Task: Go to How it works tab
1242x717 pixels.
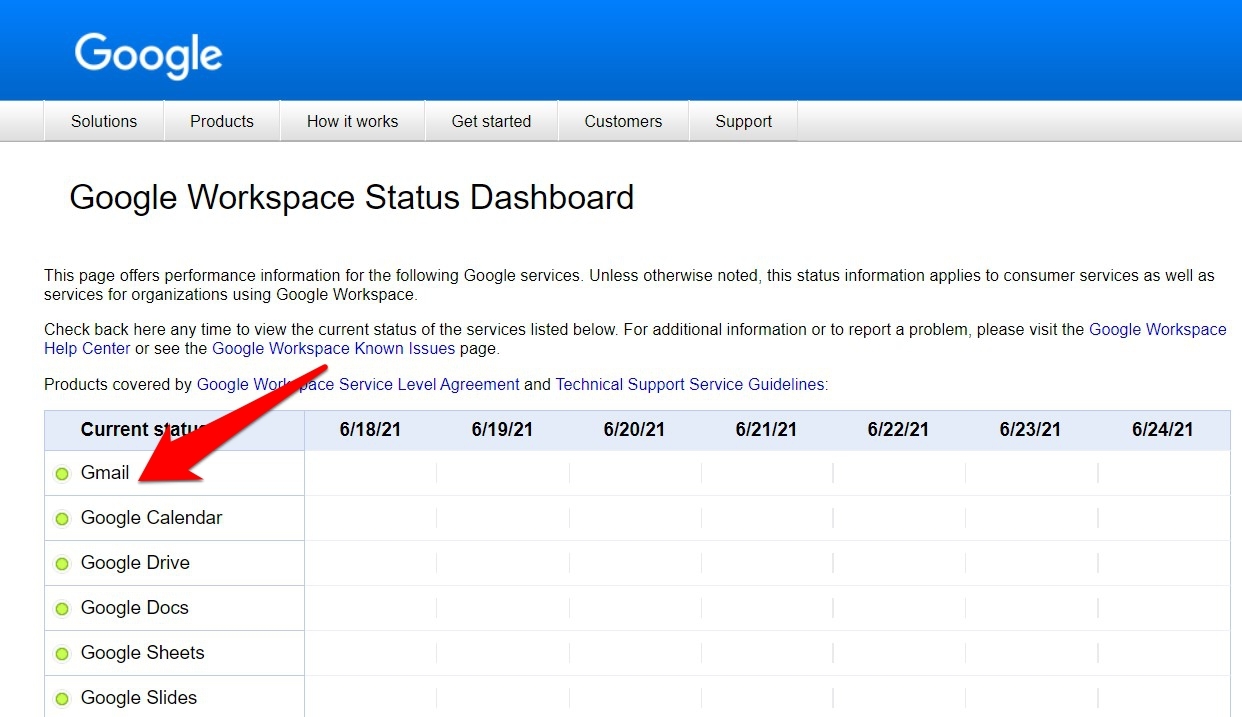Action: coord(352,121)
